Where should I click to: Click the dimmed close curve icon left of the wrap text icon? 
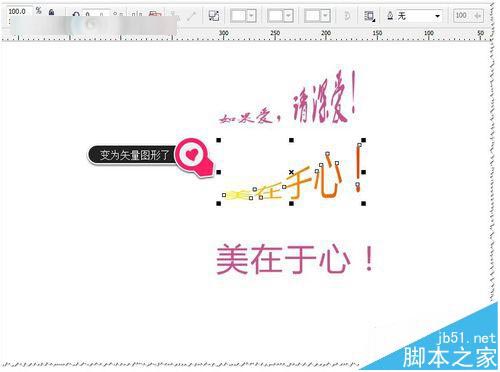tap(347, 16)
